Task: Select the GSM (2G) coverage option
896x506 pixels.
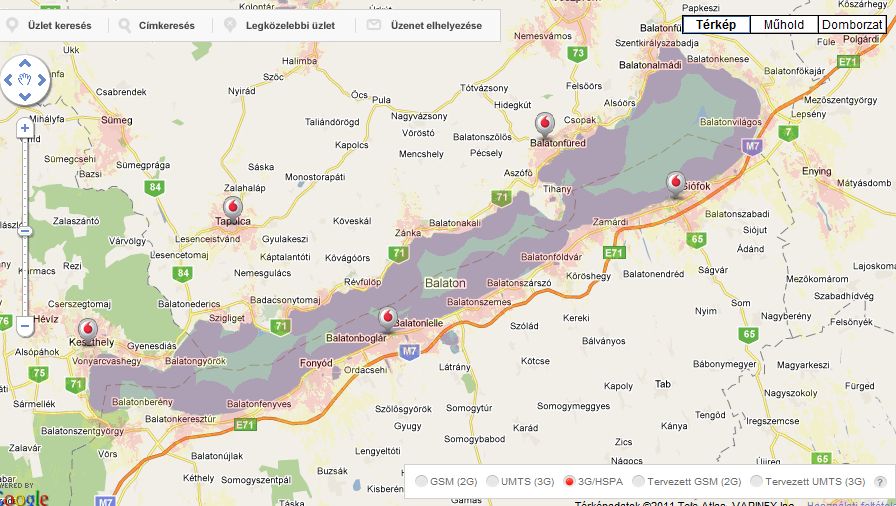Action: pyautogui.click(x=421, y=482)
